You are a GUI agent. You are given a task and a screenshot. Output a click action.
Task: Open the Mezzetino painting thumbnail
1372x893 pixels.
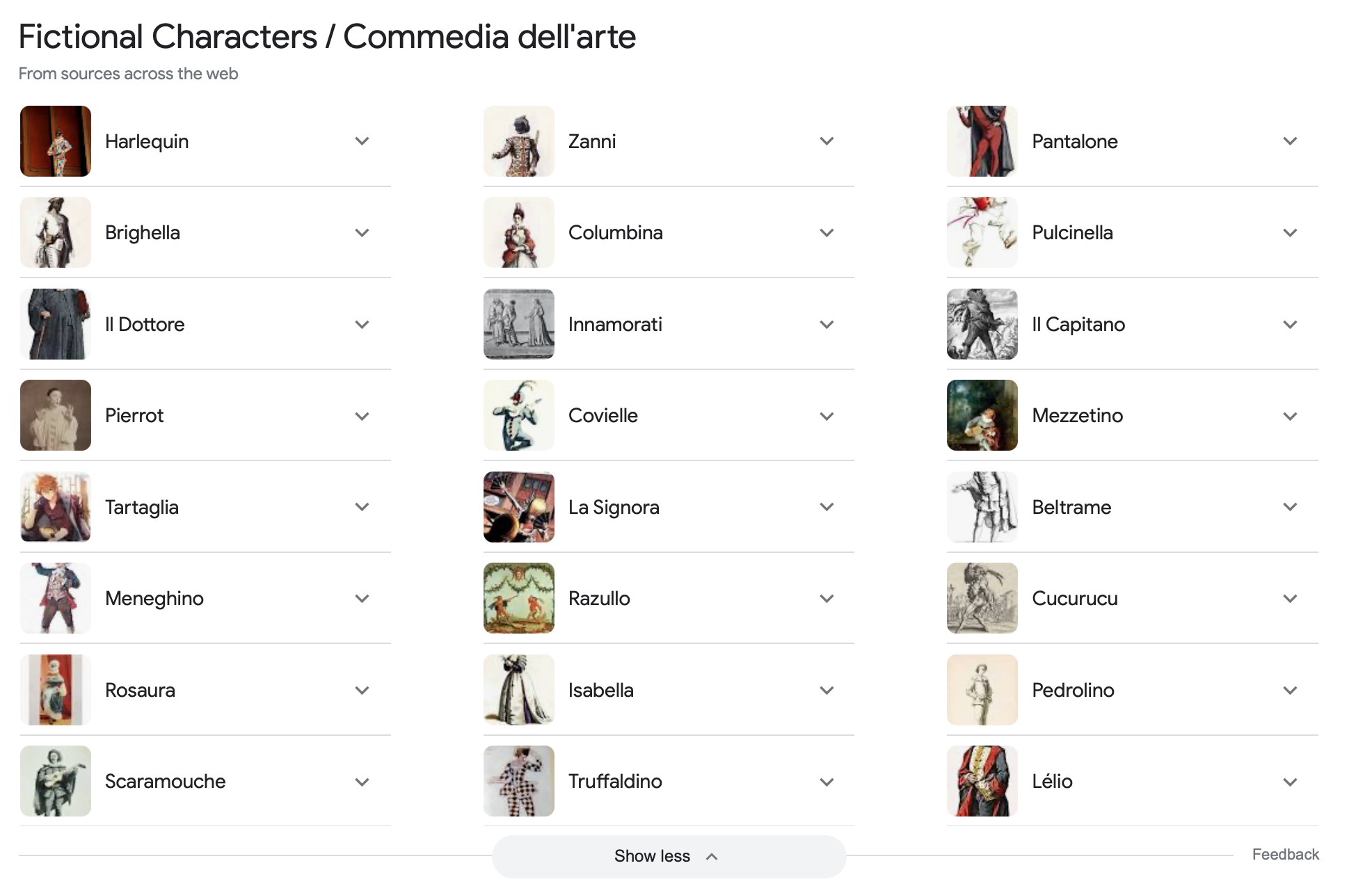coord(982,416)
